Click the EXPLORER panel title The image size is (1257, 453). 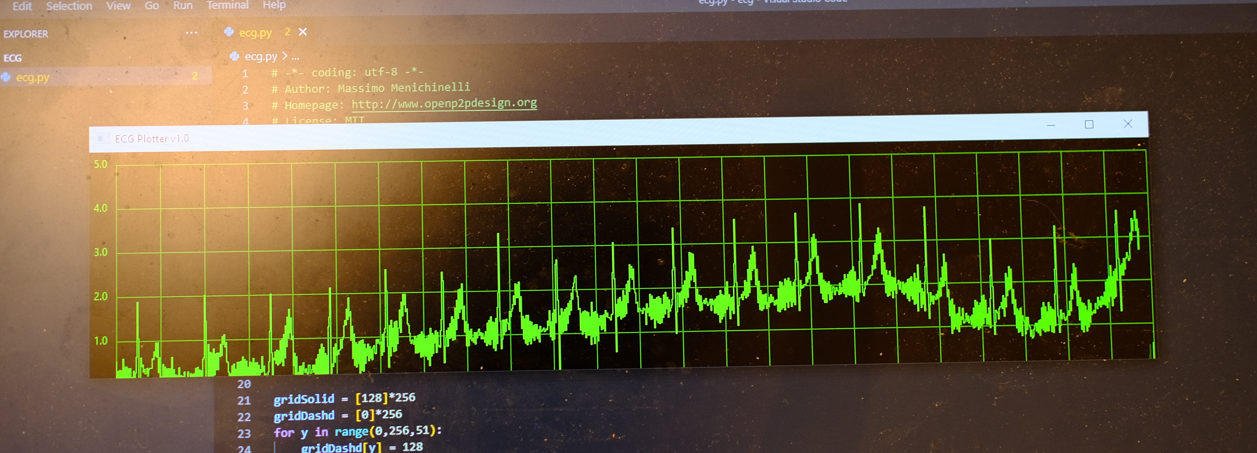coord(25,34)
